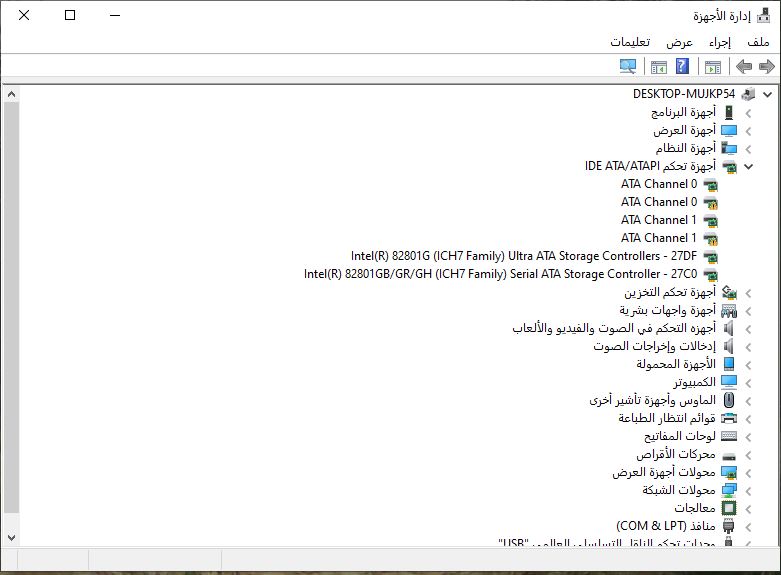This screenshot has width=781, height=575.
Task: Open the ملف menu
Action: [758, 42]
